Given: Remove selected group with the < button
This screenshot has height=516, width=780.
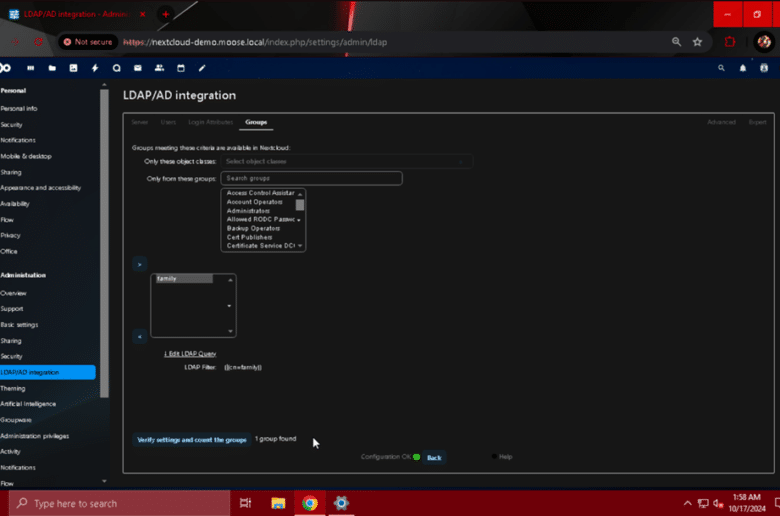Looking at the screenshot, I should pyautogui.click(x=139, y=337).
